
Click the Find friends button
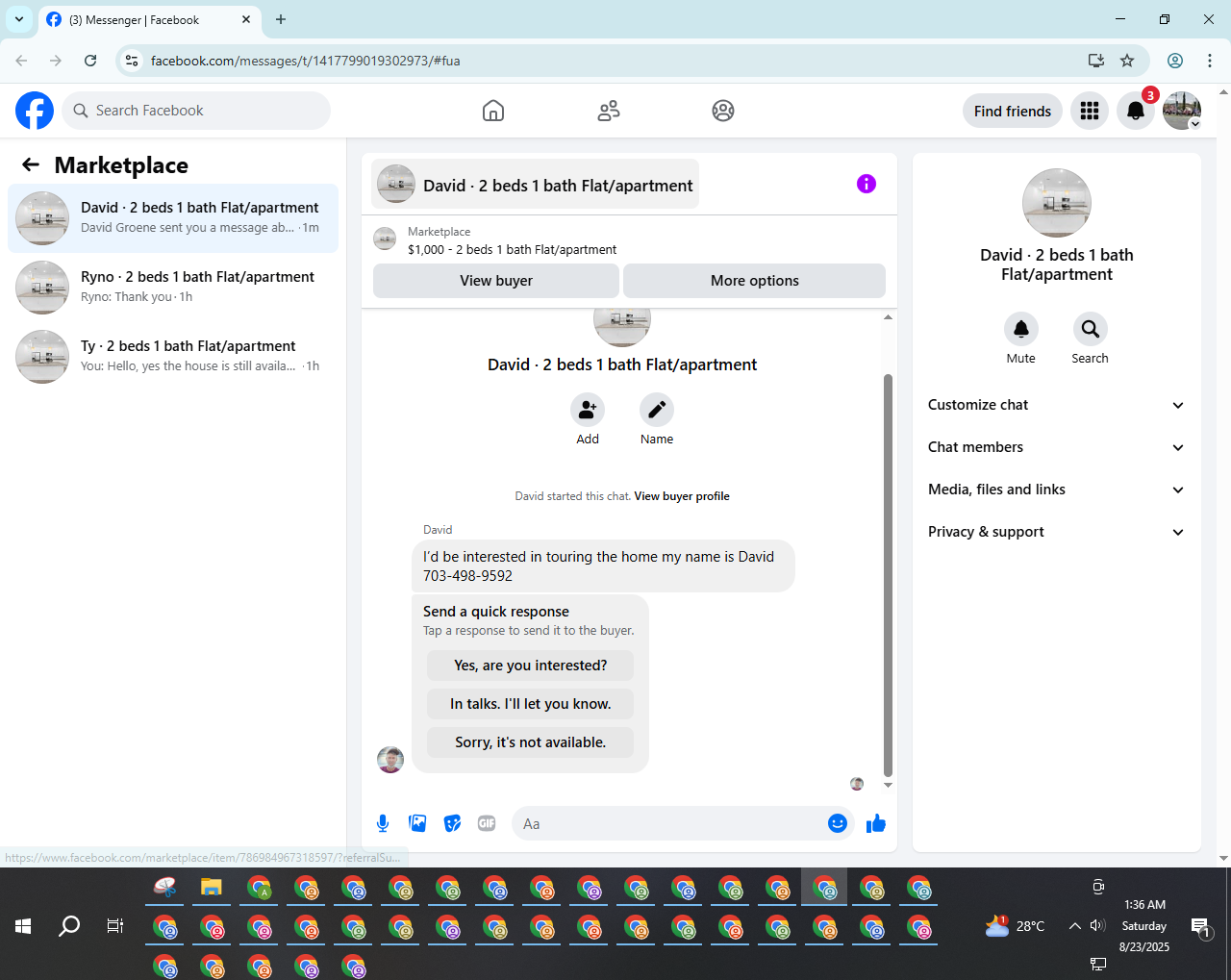tap(1013, 111)
